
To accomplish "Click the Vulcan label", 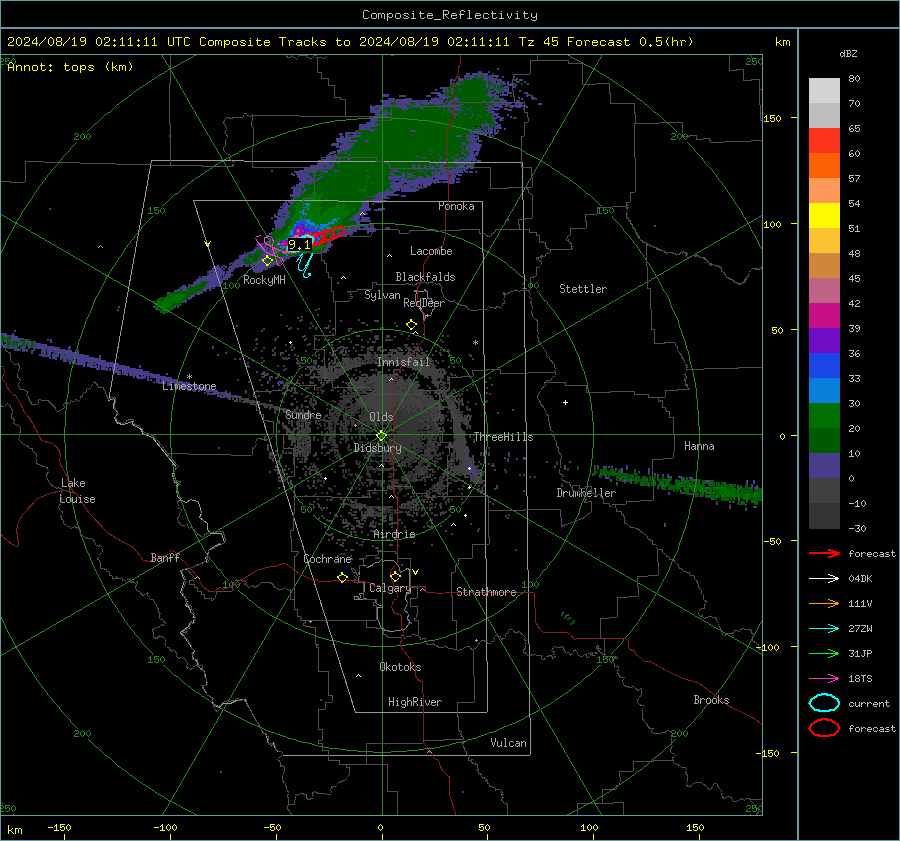I will (x=508, y=743).
